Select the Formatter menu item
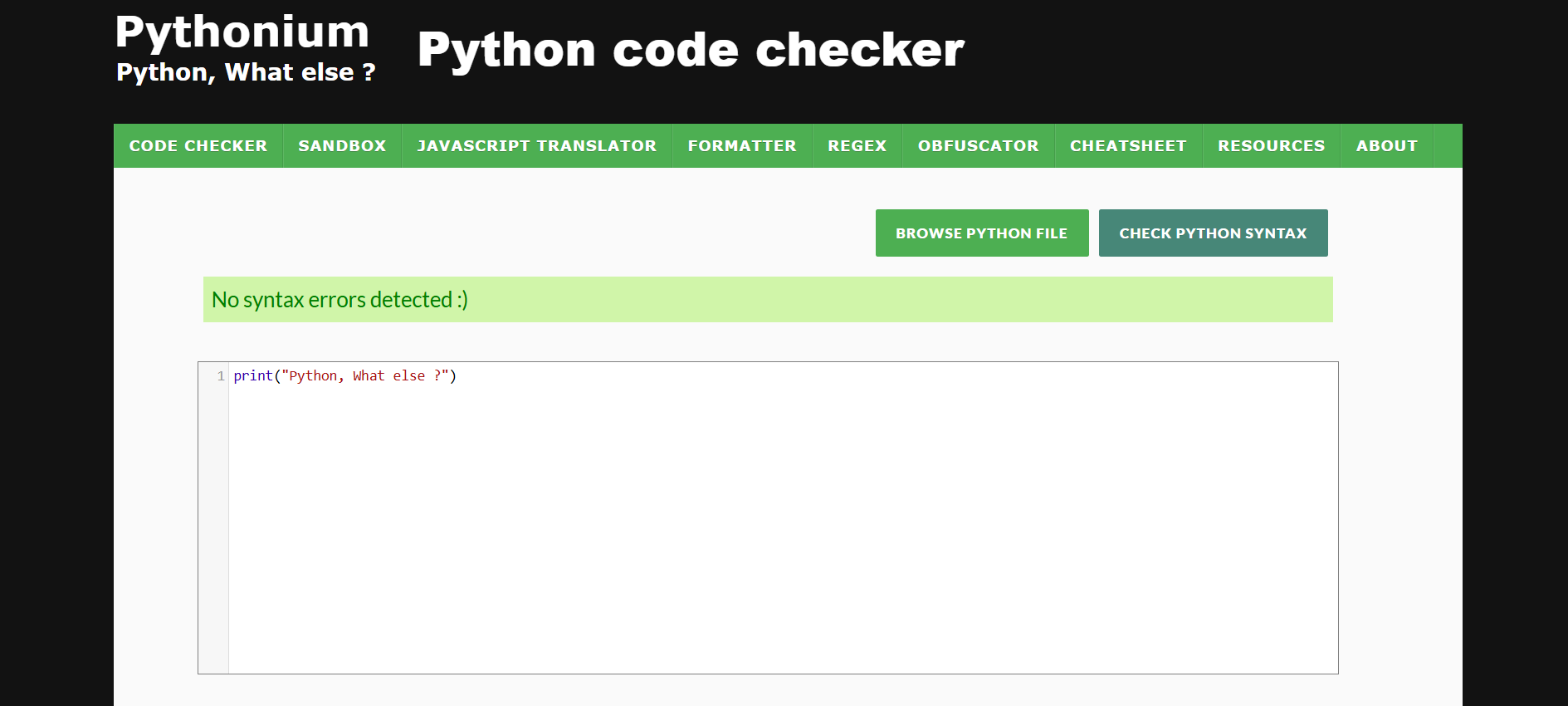Image resolution: width=1568 pixels, height=706 pixels. point(742,146)
